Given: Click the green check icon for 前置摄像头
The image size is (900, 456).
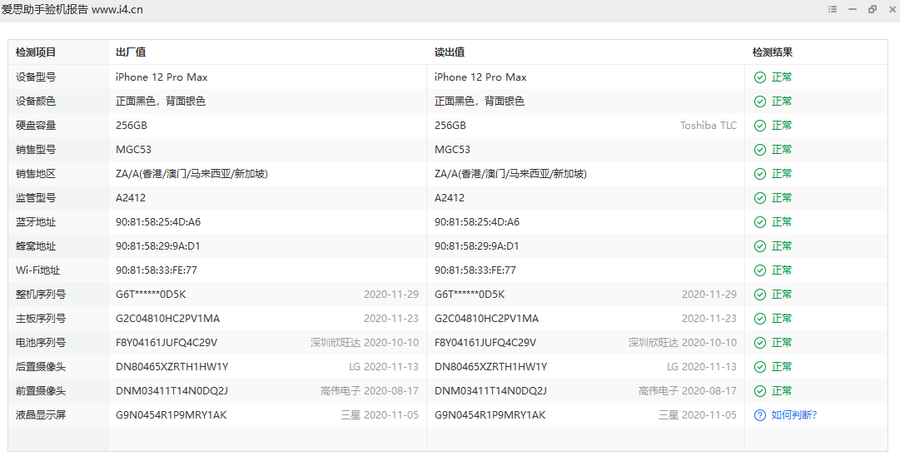Looking at the screenshot, I should (760, 391).
